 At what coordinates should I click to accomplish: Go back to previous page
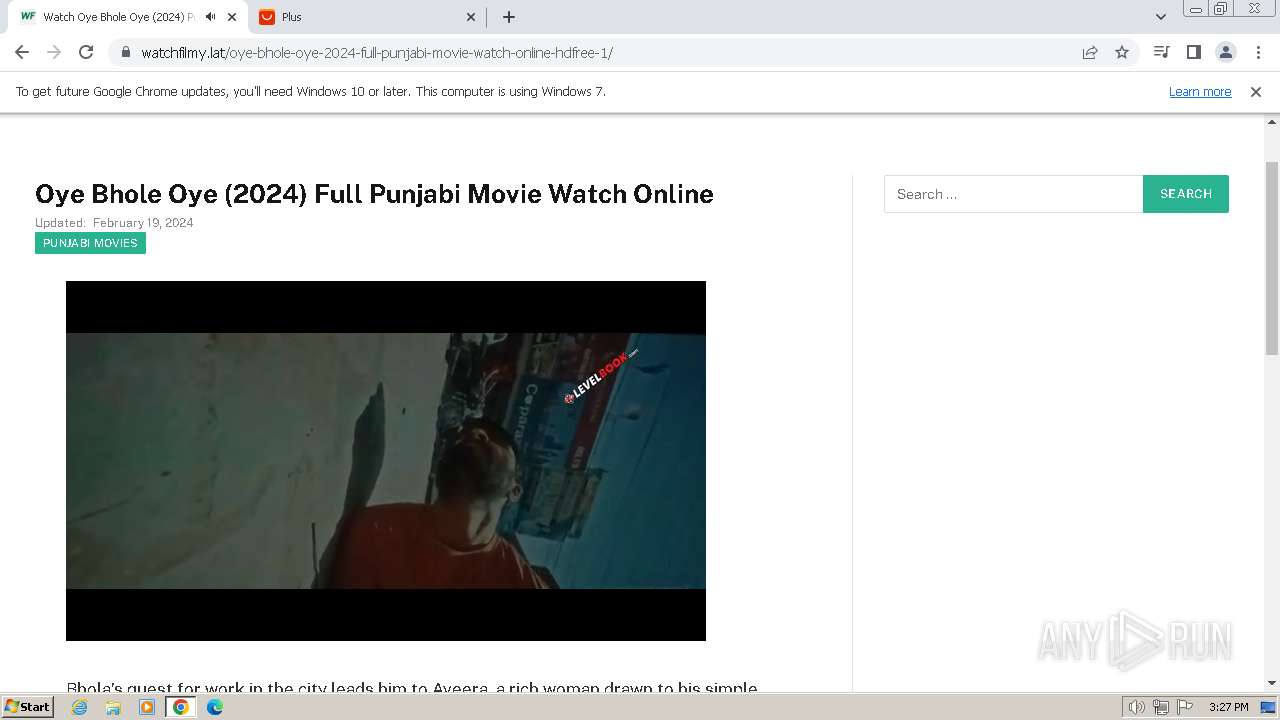click(x=22, y=52)
